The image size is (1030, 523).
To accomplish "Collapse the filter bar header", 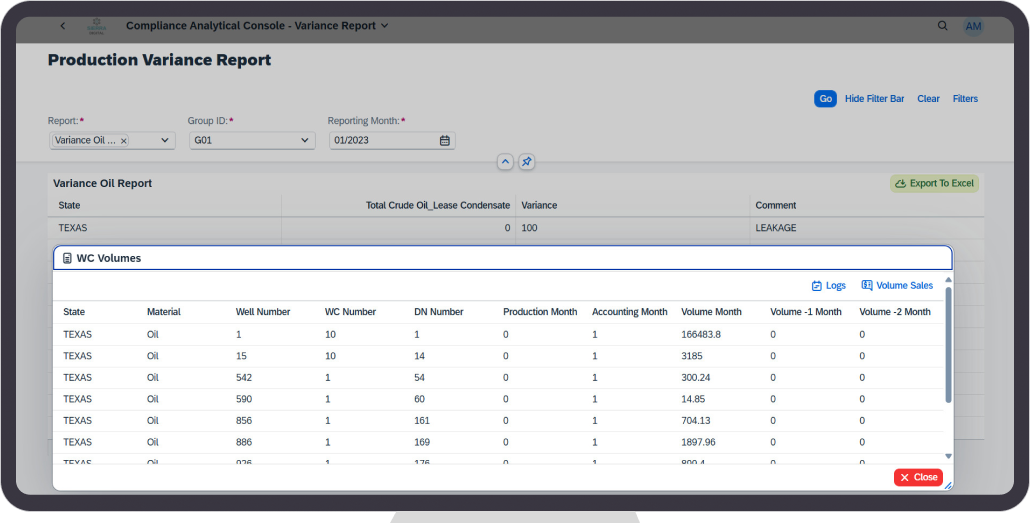I will (505, 162).
